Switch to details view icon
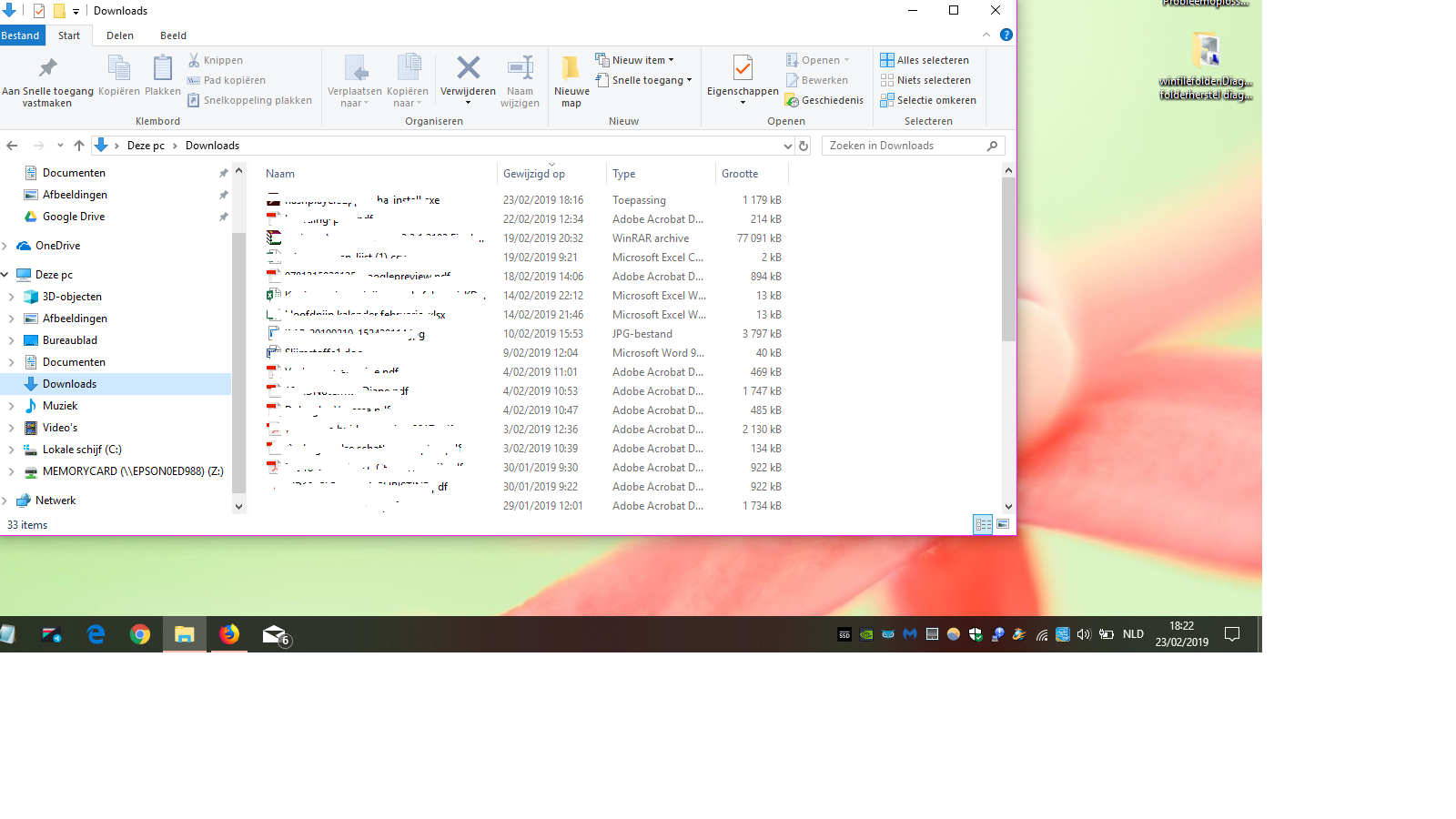The width and height of the screenshot is (1456, 819). [x=983, y=524]
